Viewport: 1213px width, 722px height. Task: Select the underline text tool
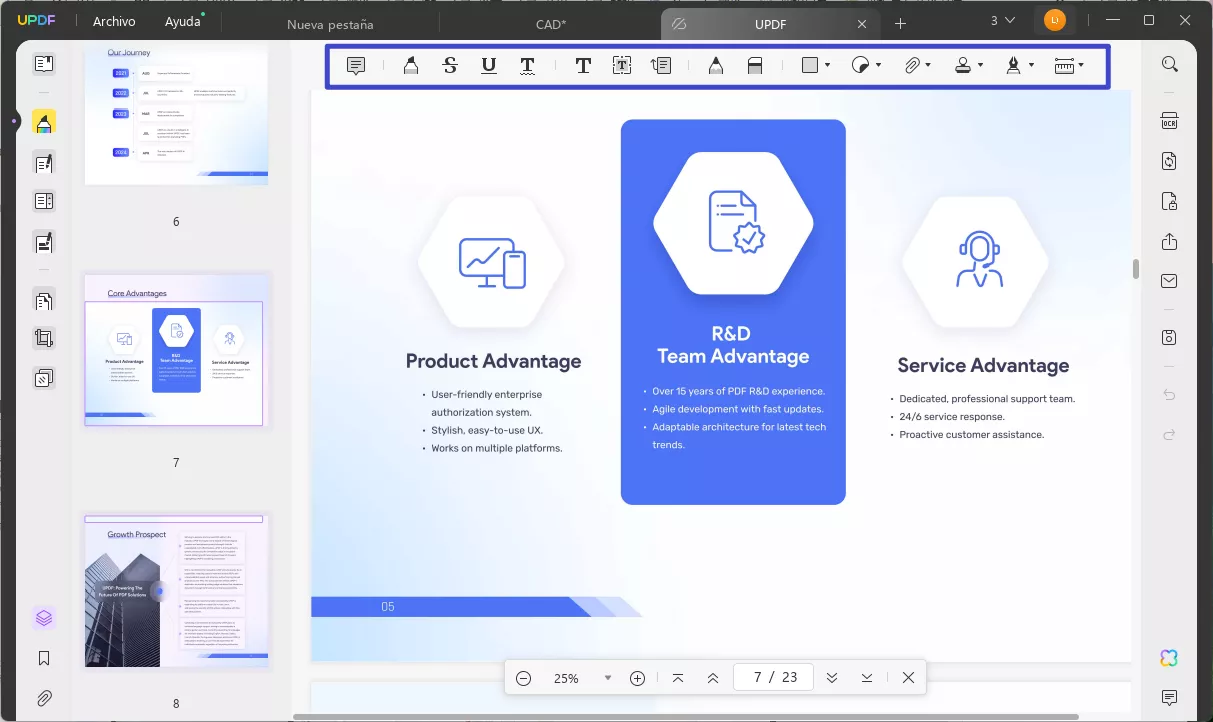tap(488, 66)
